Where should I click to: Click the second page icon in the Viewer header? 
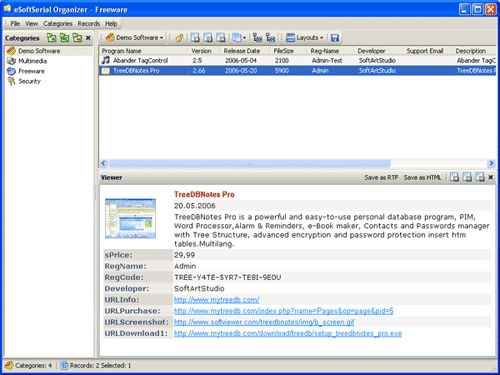[467, 177]
